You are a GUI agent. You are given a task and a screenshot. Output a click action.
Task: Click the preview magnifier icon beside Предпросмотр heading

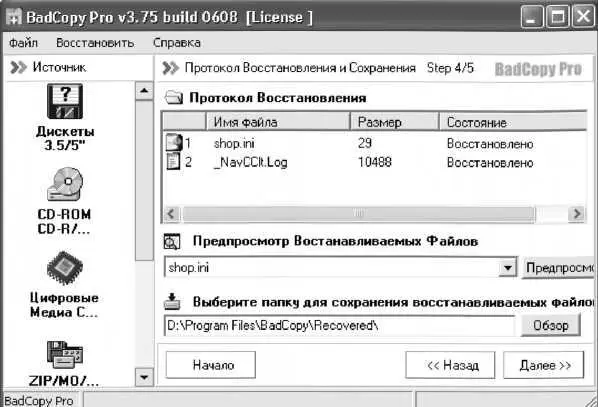[x=172, y=241]
